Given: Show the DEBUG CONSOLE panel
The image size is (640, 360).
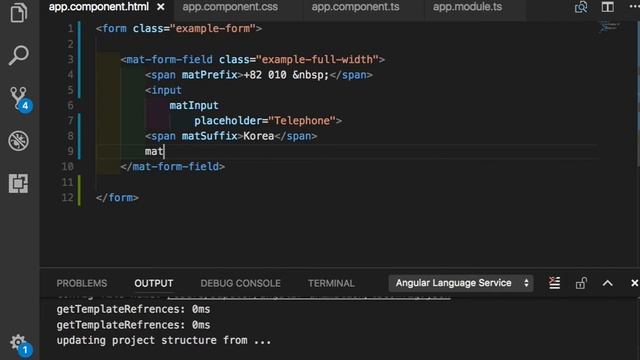Looking at the screenshot, I should (x=240, y=283).
